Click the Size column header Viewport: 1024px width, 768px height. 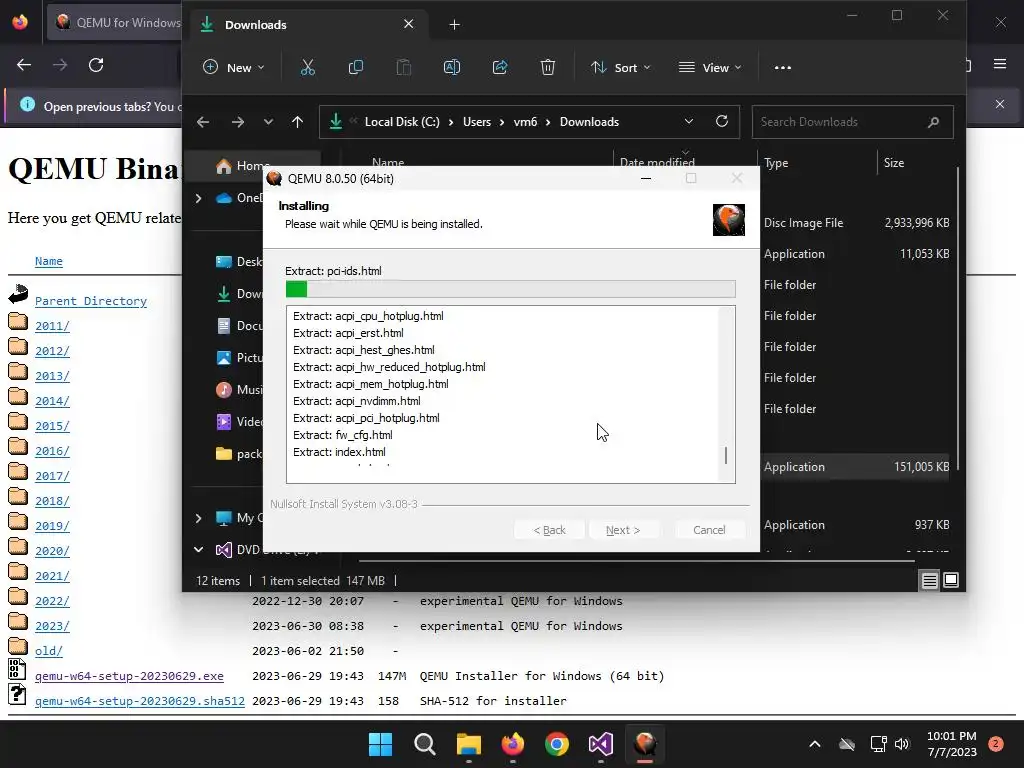894,163
